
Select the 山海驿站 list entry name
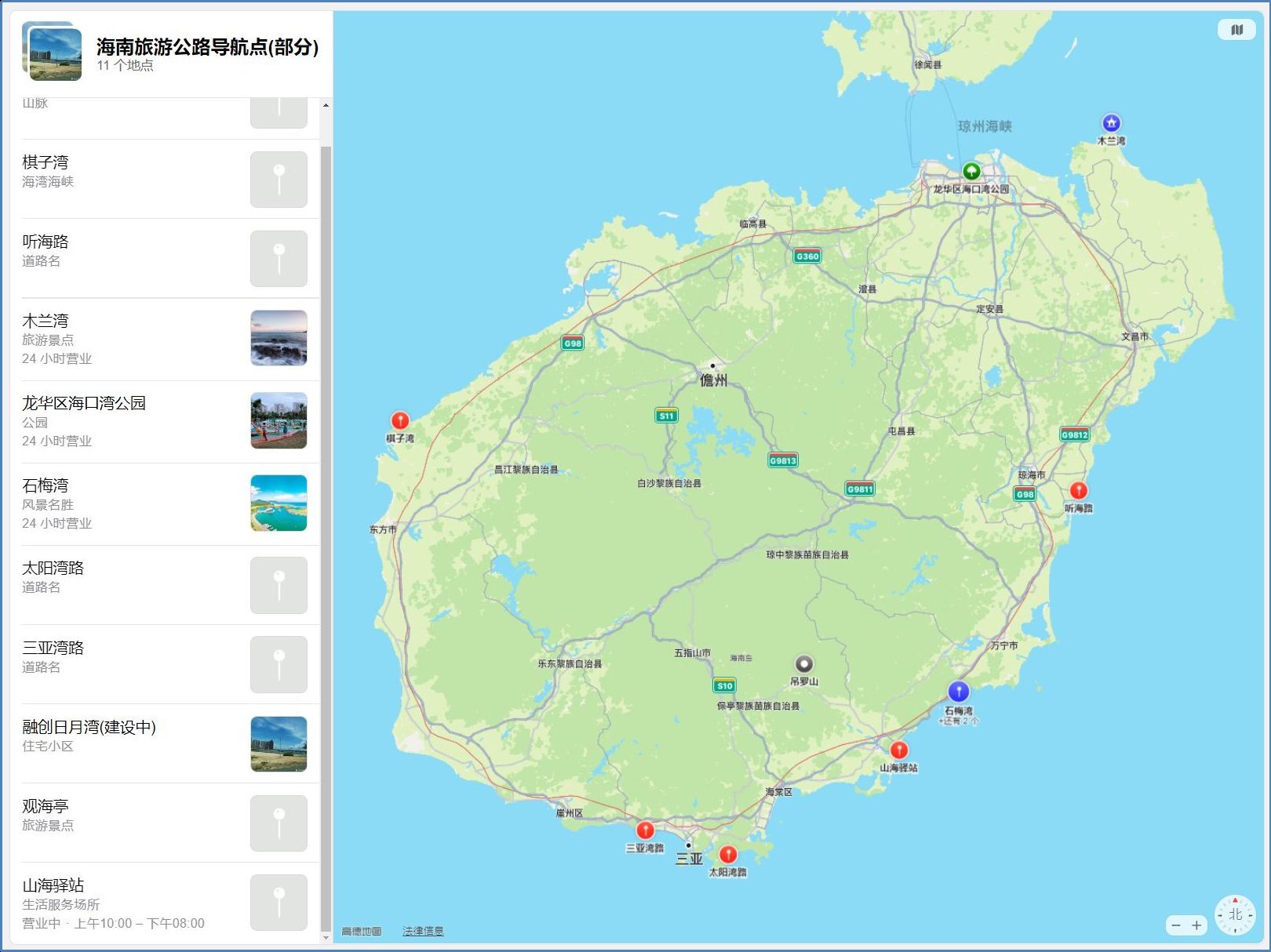click(x=53, y=885)
